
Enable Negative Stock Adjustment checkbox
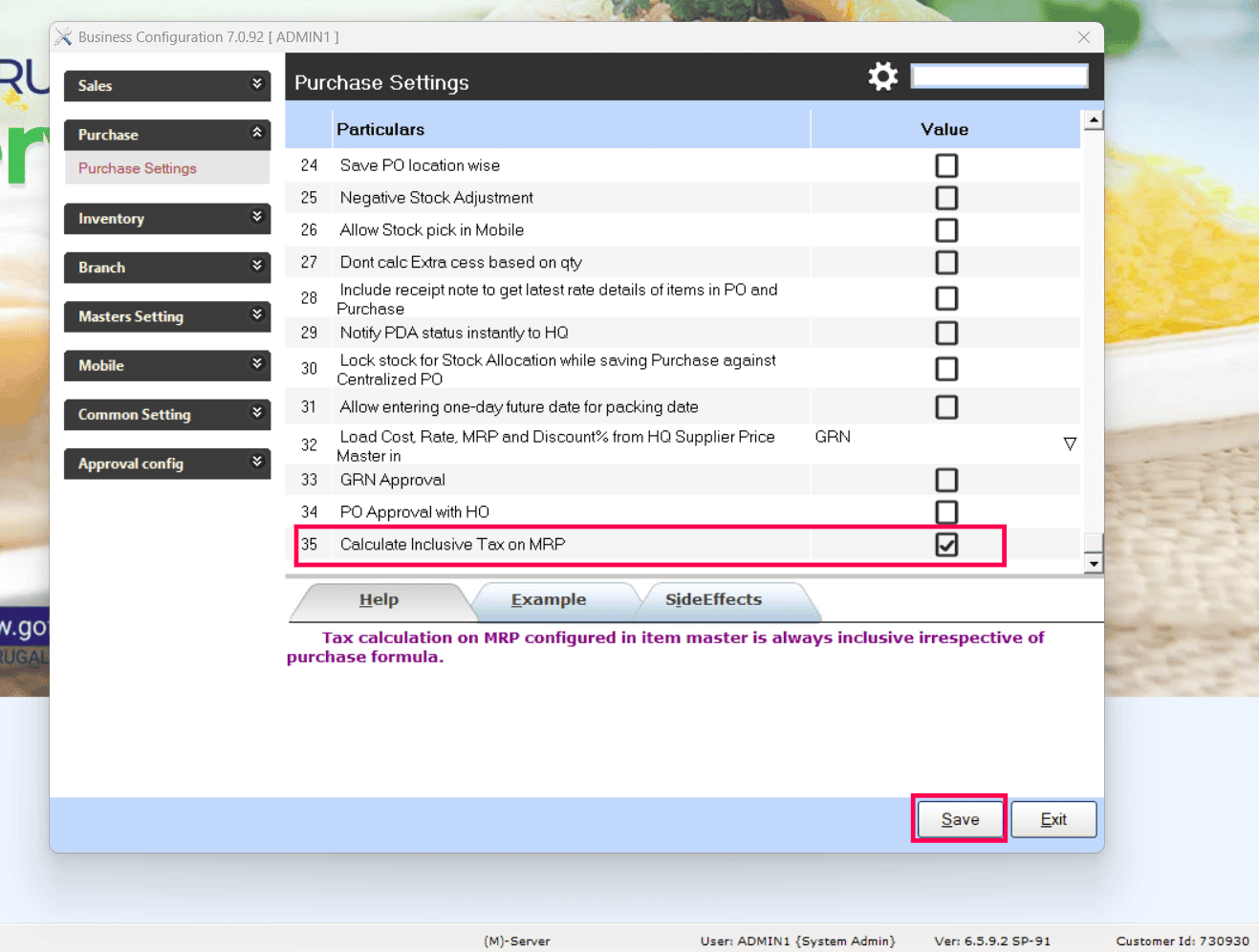(946, 198)
